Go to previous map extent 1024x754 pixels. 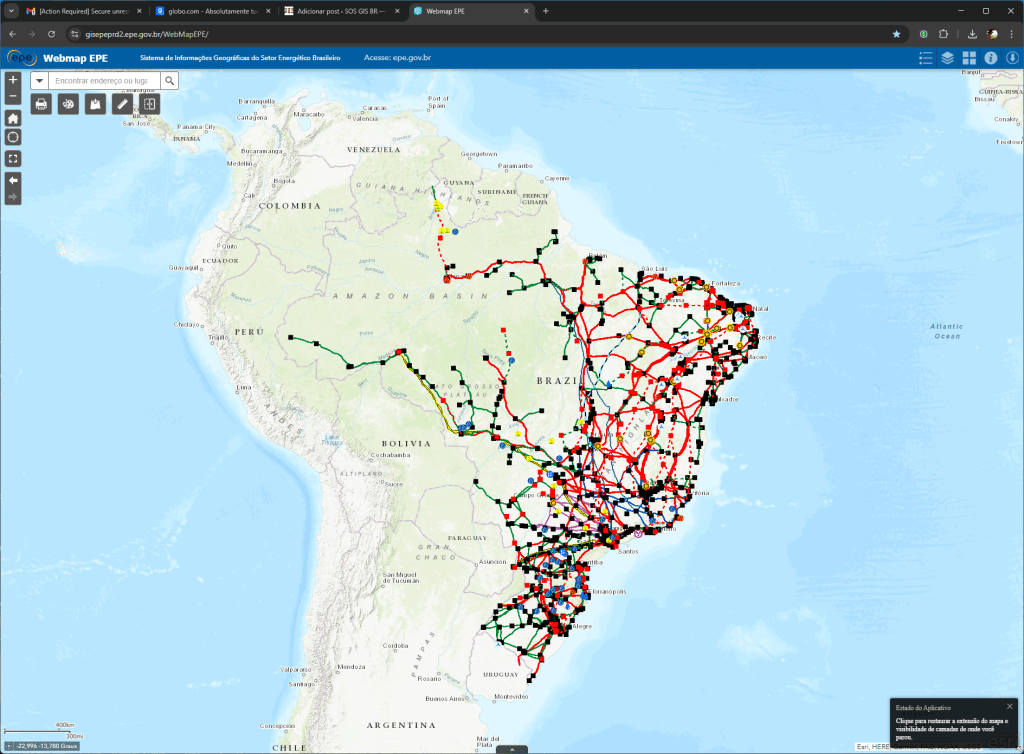pyautogui.click(x=13, y=180)
